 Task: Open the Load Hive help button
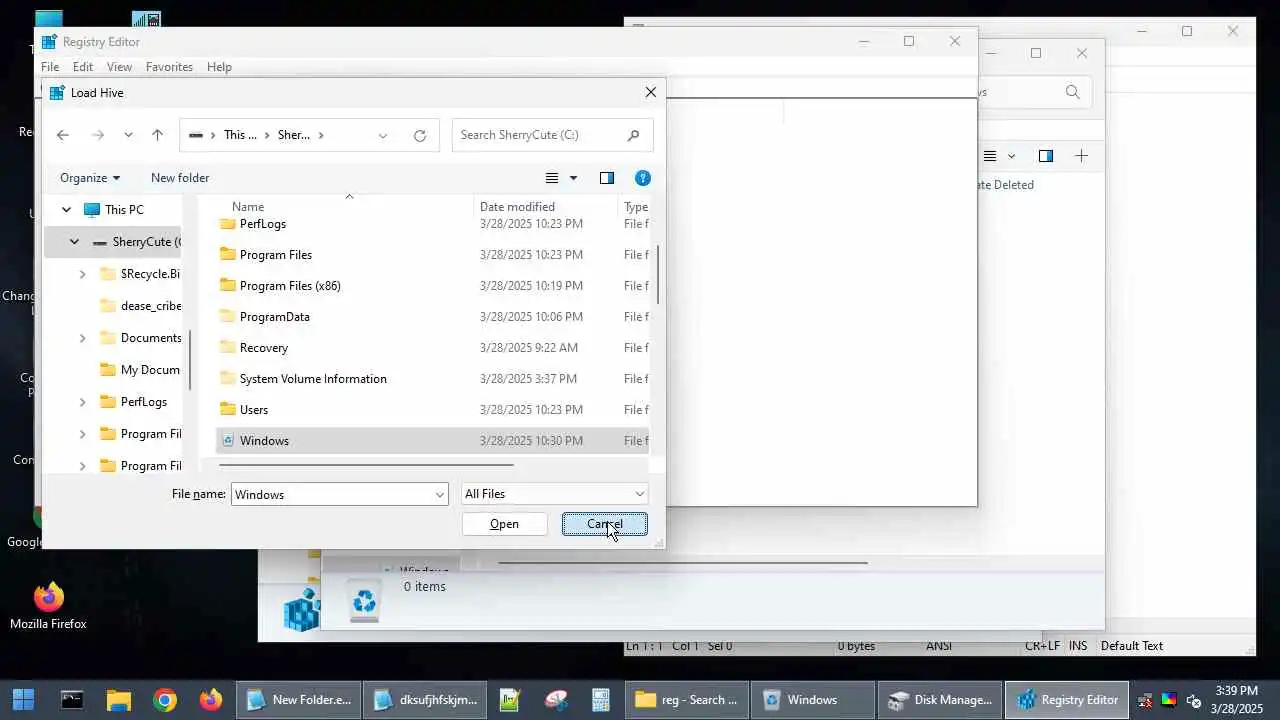(x=643, y=178)
